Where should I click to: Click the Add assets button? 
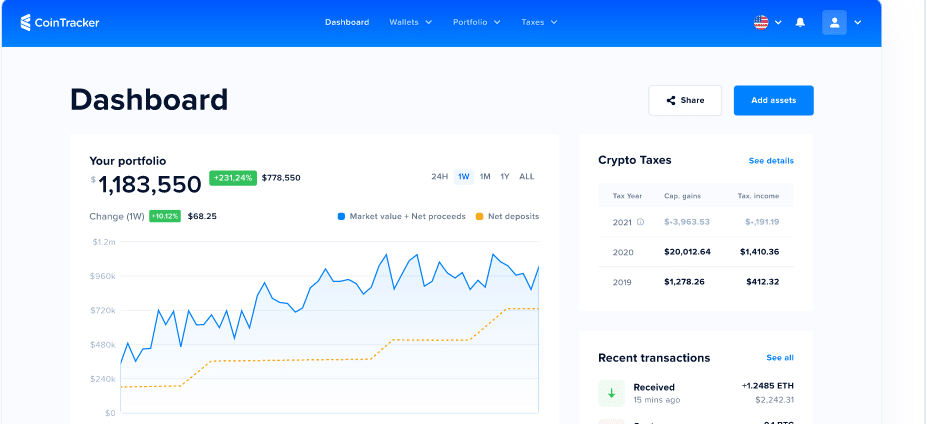[773, 100]
